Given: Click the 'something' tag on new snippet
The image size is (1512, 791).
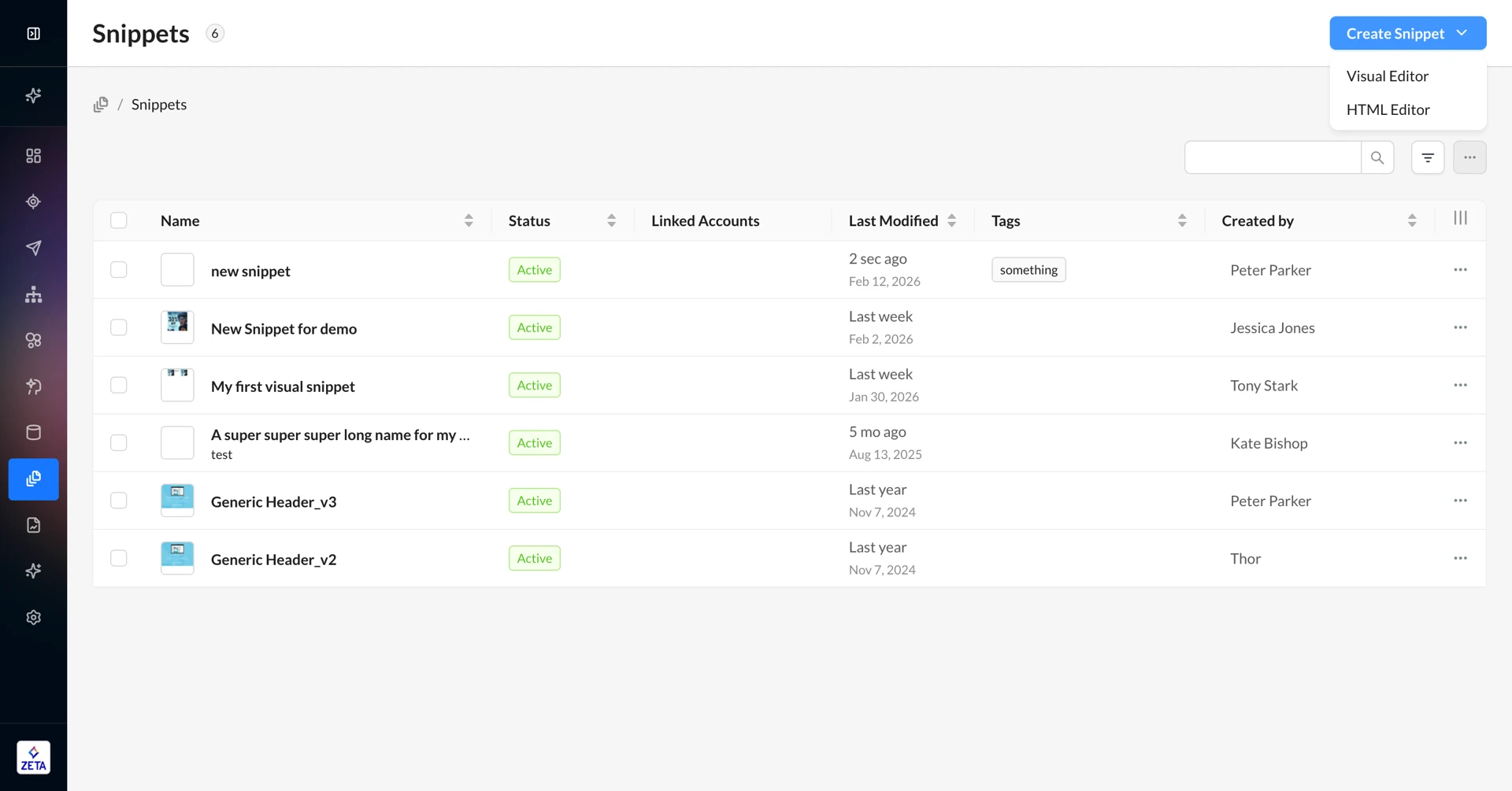Looking at the screenshot, I should point(1028,270).
